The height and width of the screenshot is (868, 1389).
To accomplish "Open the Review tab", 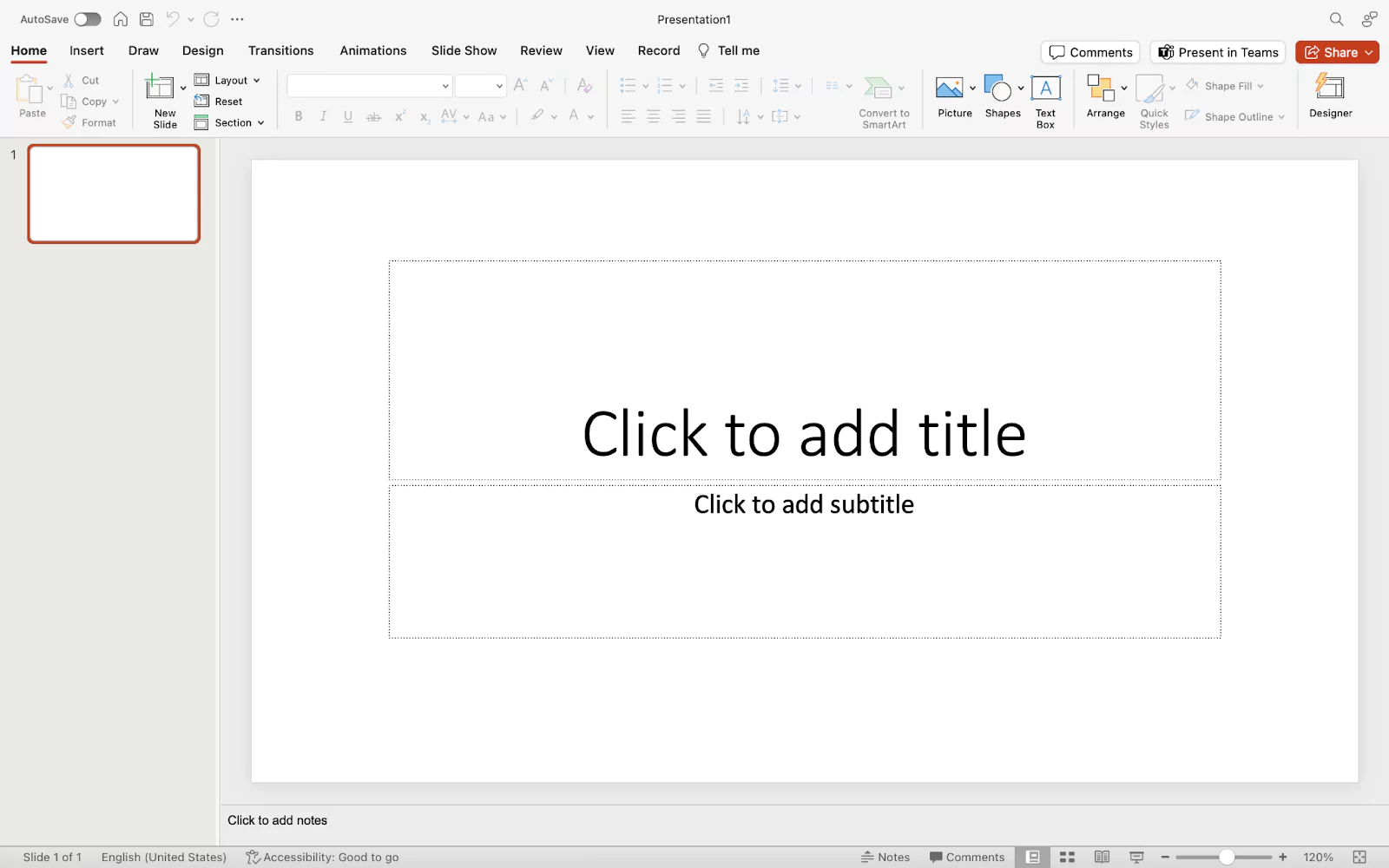I will (x=541, y=50).
